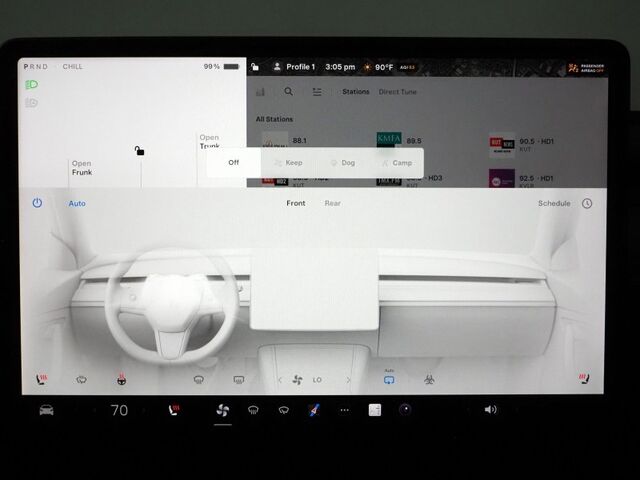Toggle Auto air recirculation icon
640x480 pixels.
click(x=389, y=378)
